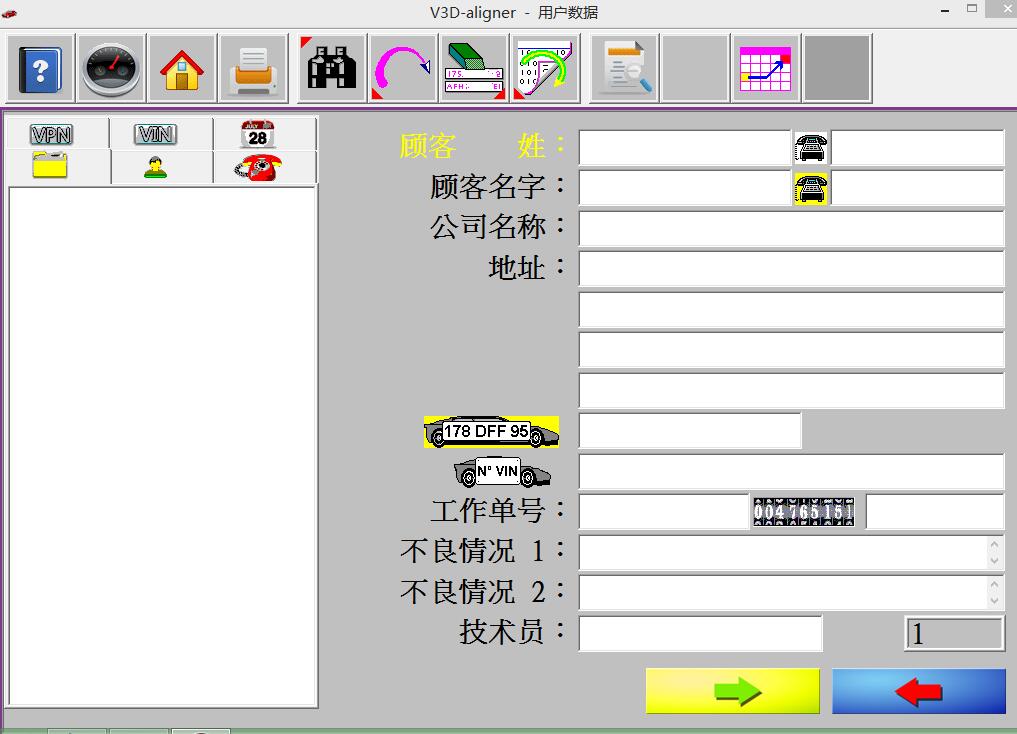Click the 公司名称 input field

click(x=790, y=229)
